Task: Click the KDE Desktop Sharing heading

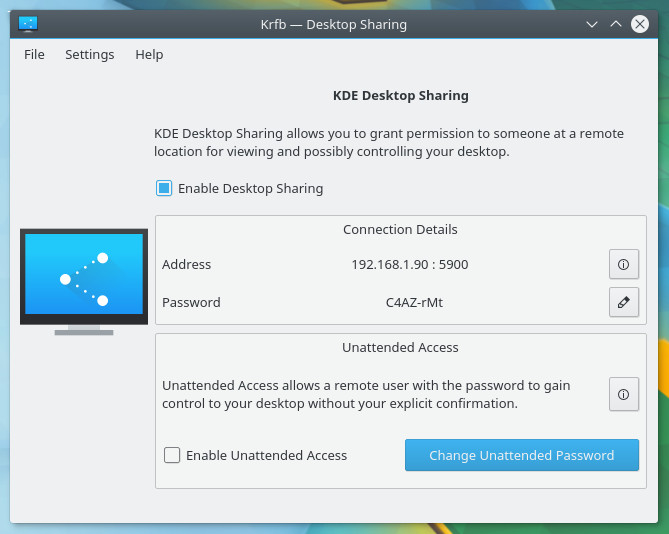Action: 400,96
